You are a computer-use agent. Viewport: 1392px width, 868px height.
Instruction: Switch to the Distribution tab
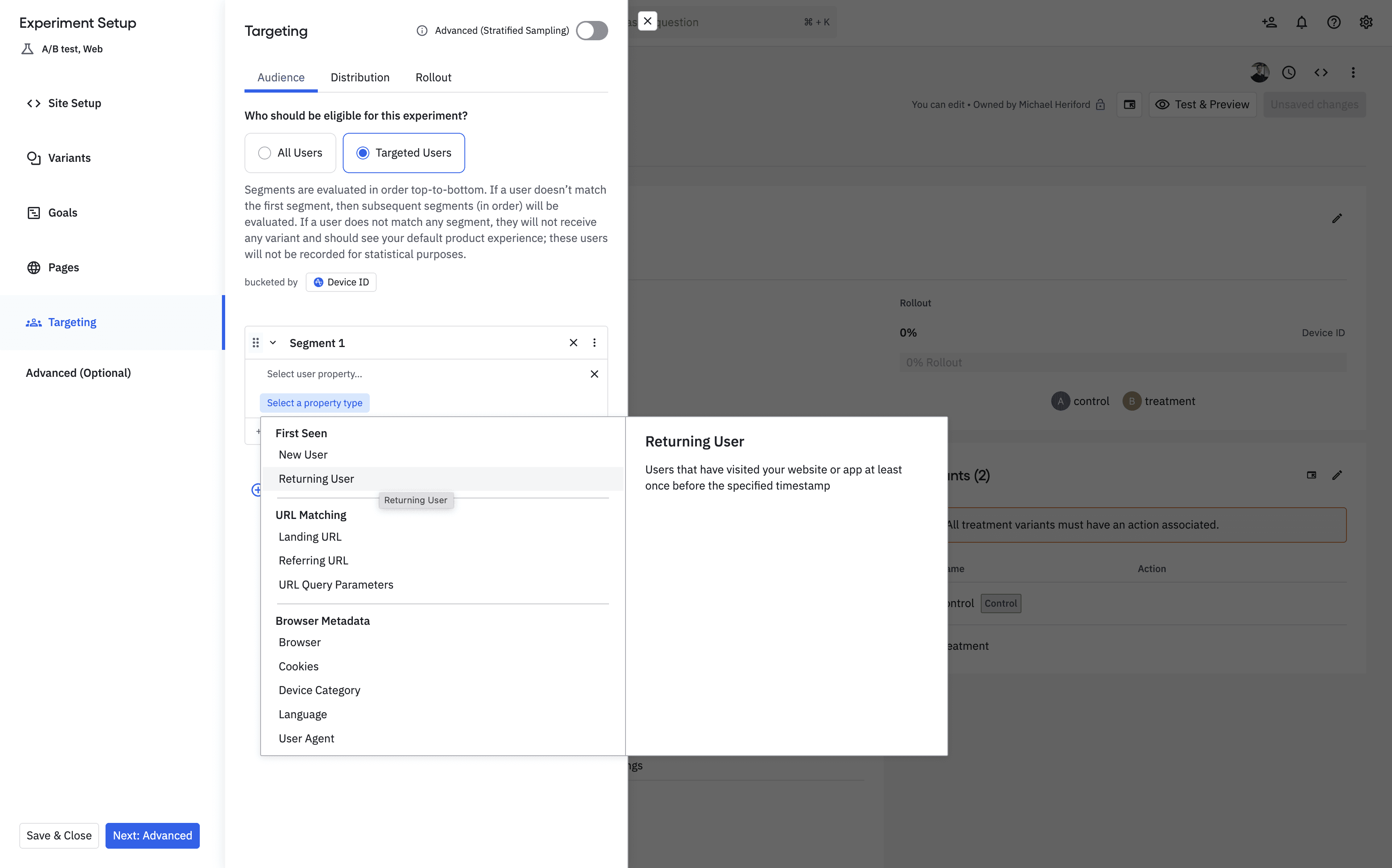(360, 77)
